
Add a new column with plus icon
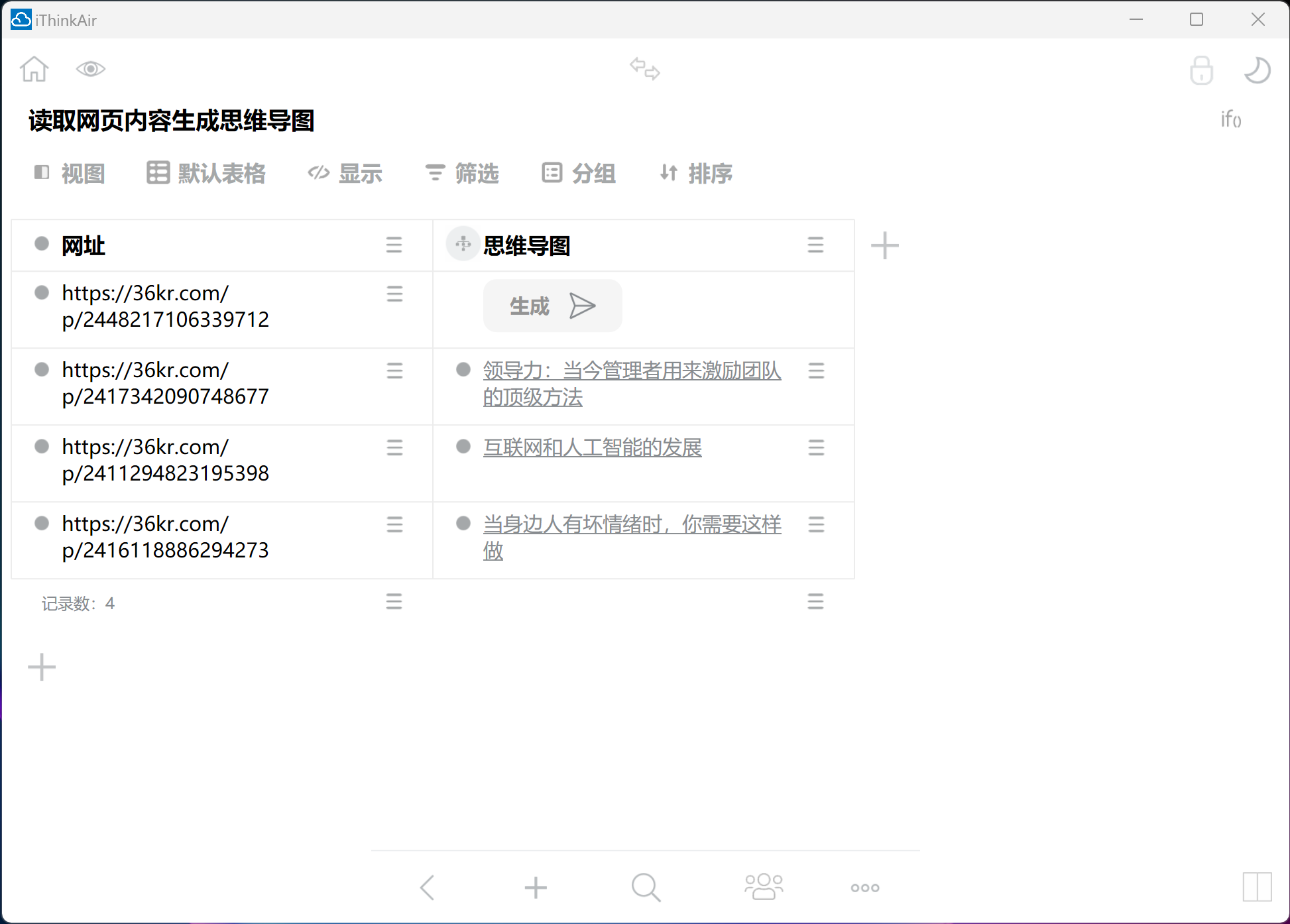pos(884,246)
